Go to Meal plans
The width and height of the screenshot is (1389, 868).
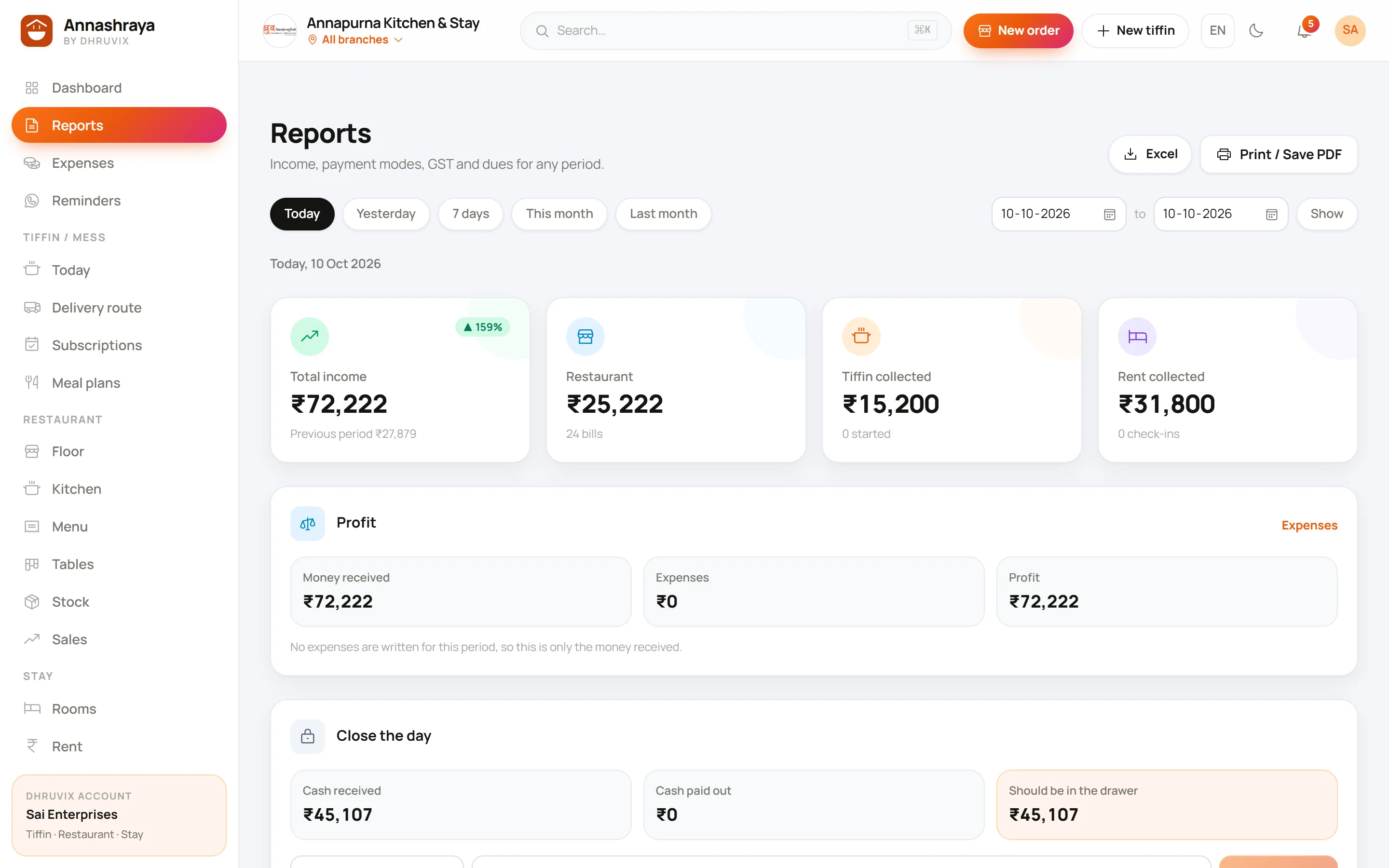coord(119,382)
